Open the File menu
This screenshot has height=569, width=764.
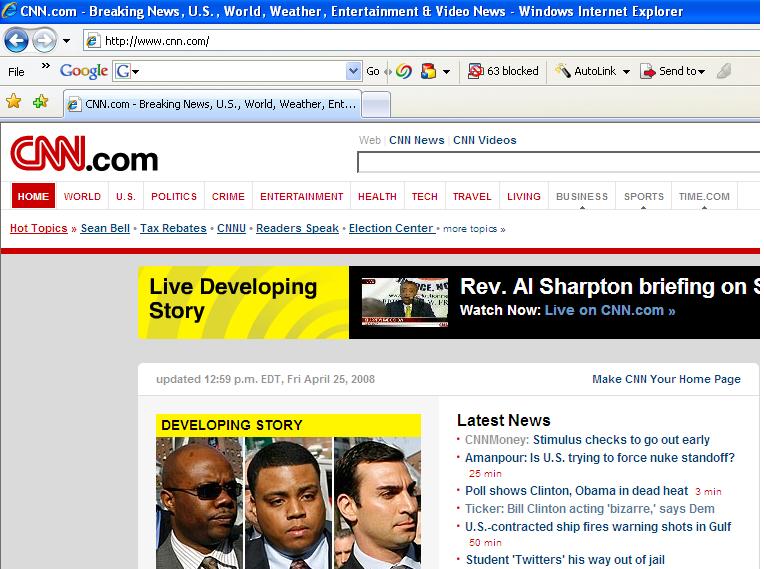[x=17, y=71]
